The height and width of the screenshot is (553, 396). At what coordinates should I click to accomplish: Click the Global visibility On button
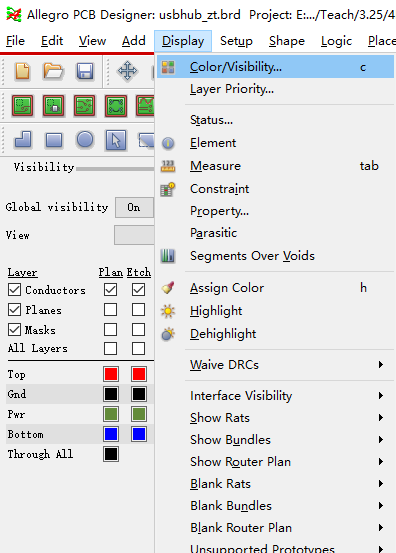pos(134,207)
